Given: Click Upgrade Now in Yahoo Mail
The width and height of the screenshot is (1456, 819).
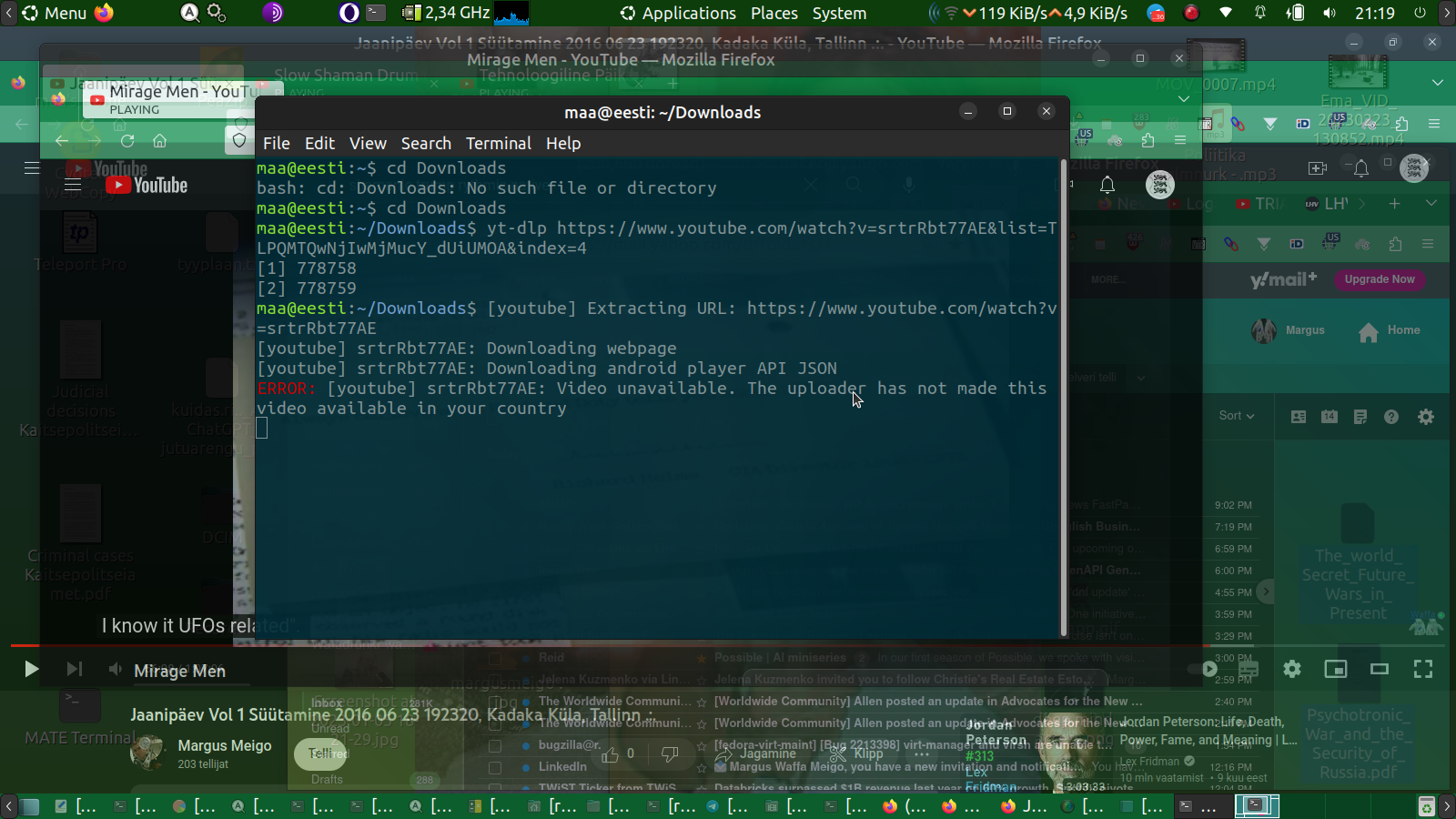Looking at the screenshot, I should [x=1380, y=279].
